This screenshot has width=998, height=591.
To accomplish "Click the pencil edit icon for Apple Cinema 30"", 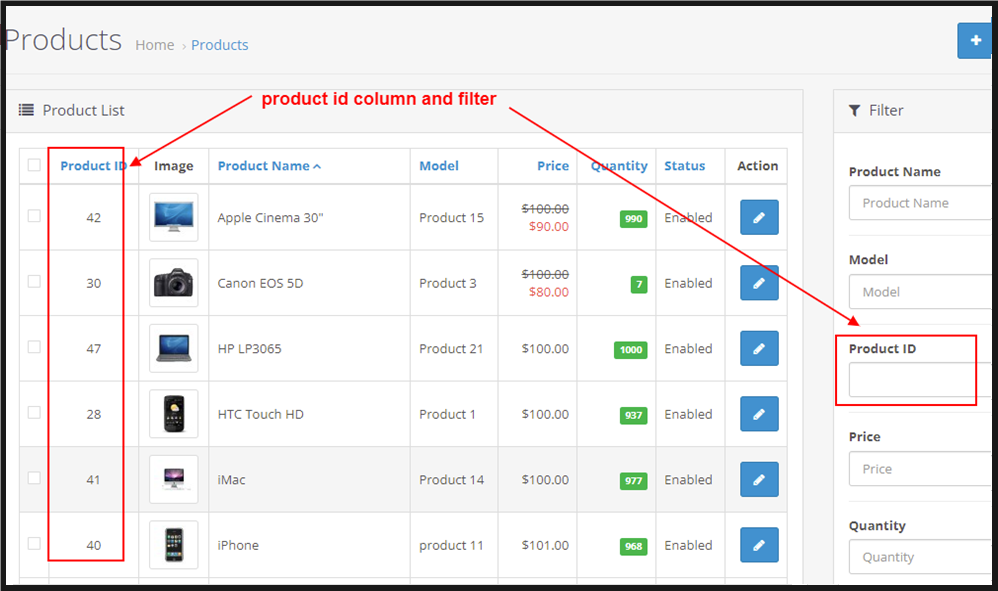I will 759,217.
